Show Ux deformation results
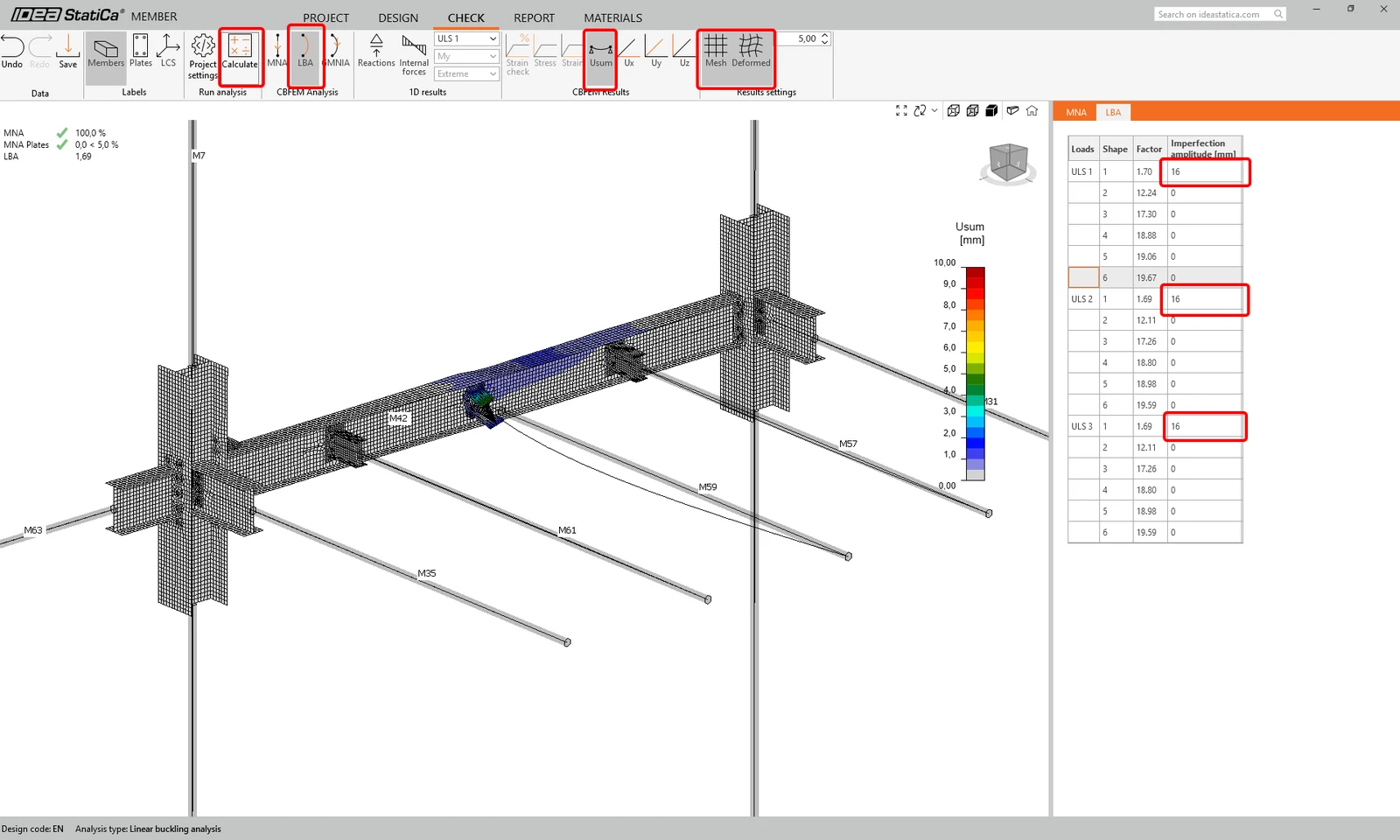Image resolution: width=1400 pixels, height=840 pixels. coord(629,51)
